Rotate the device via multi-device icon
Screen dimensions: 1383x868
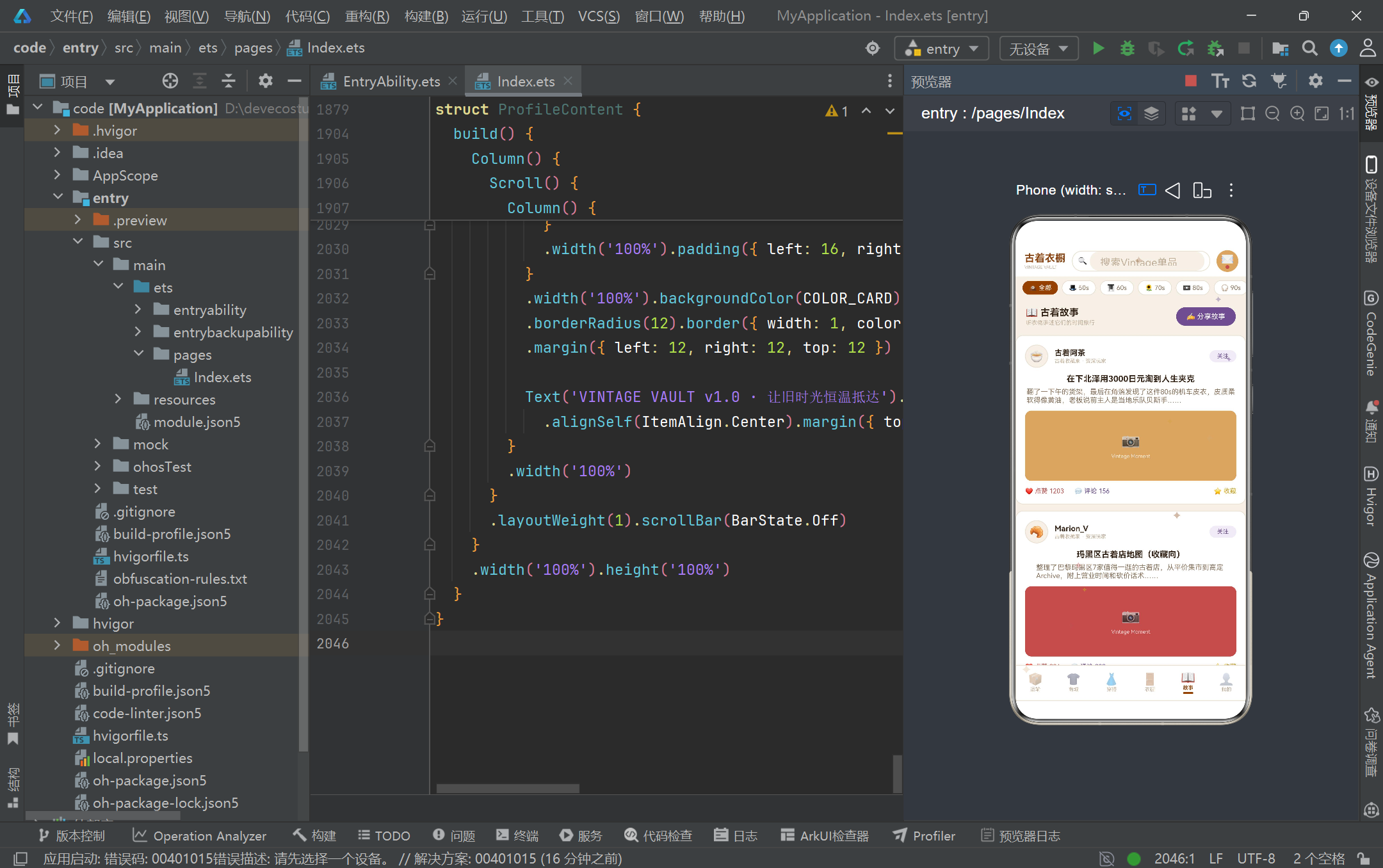pos(1202,190)
